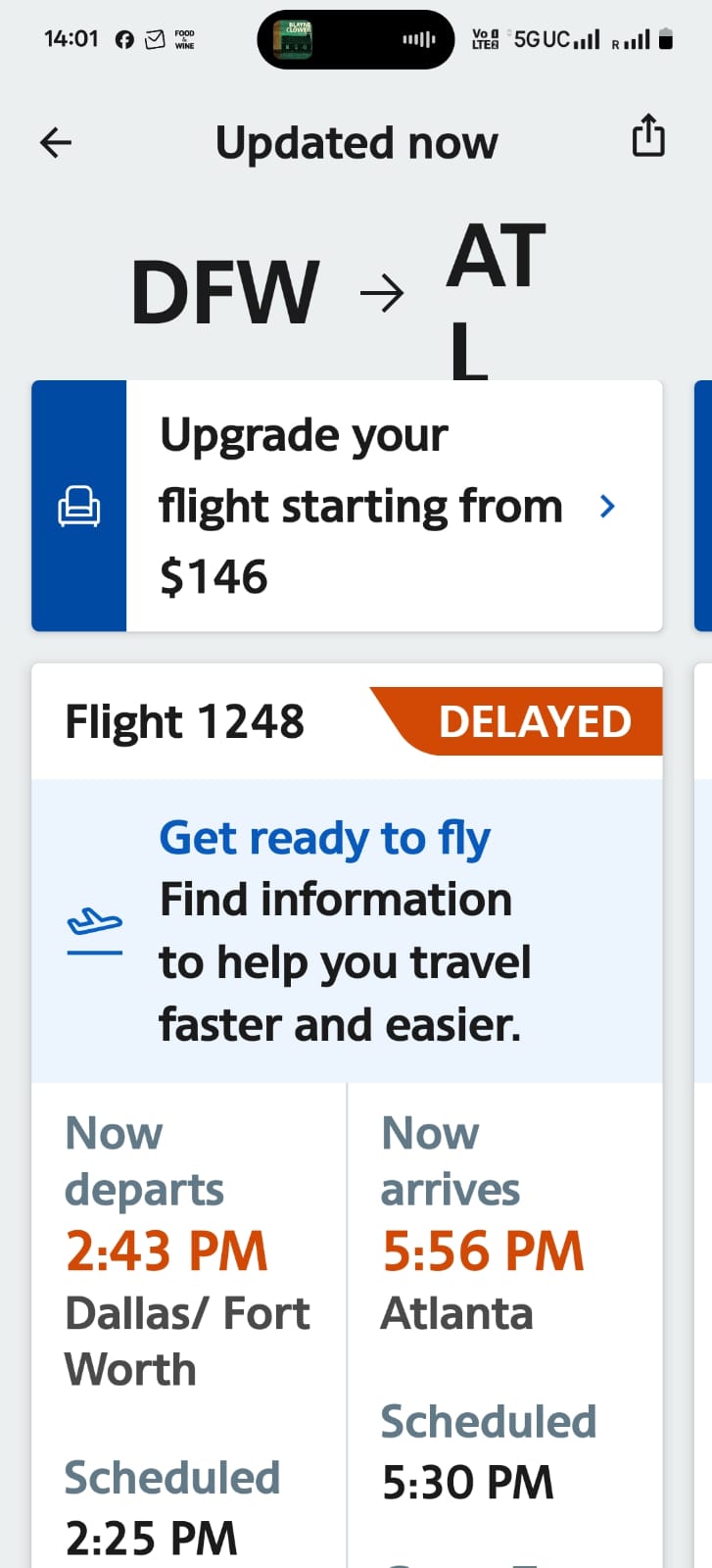Tap the seat upgrade icon
The height and width of the screenshot is (1568, 712).
tap(78, 507)
